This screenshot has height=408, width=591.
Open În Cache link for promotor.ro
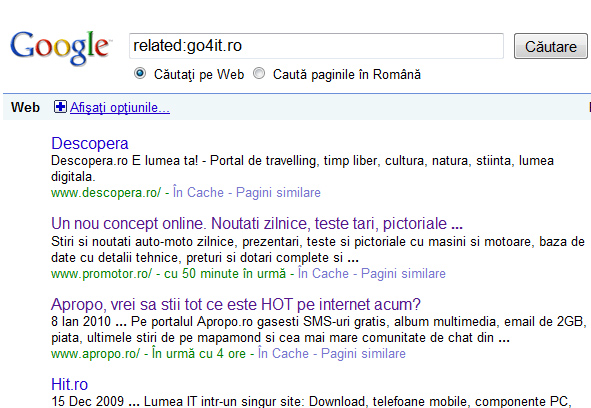pos(323,273)
